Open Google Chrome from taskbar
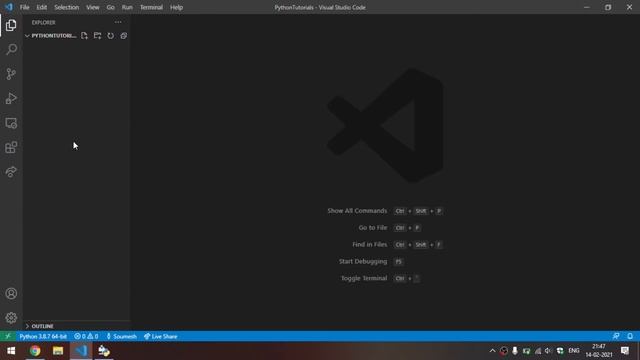 [35, 351]
